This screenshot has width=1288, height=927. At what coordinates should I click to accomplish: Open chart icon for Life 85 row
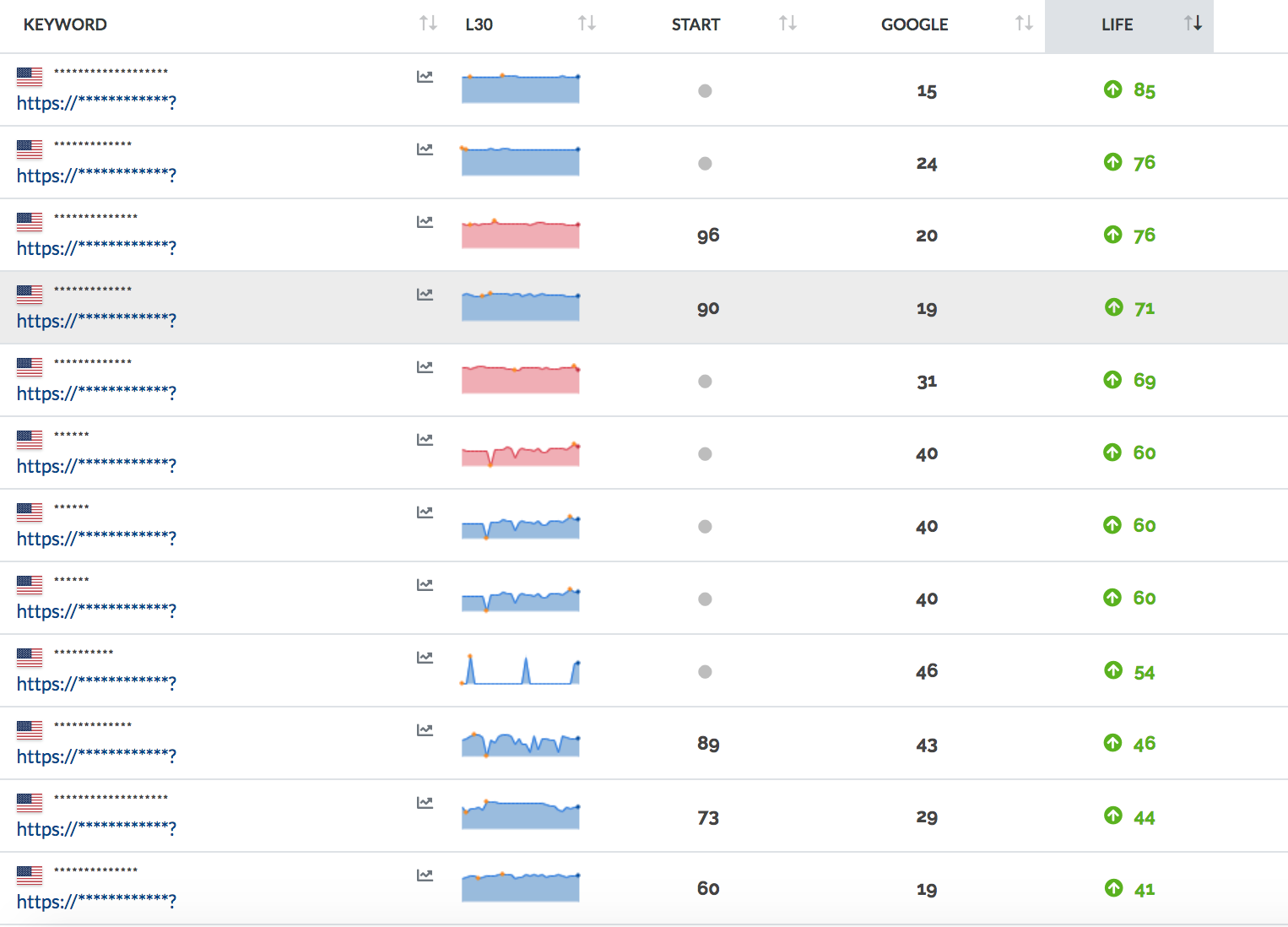click(x=425, y=77)
